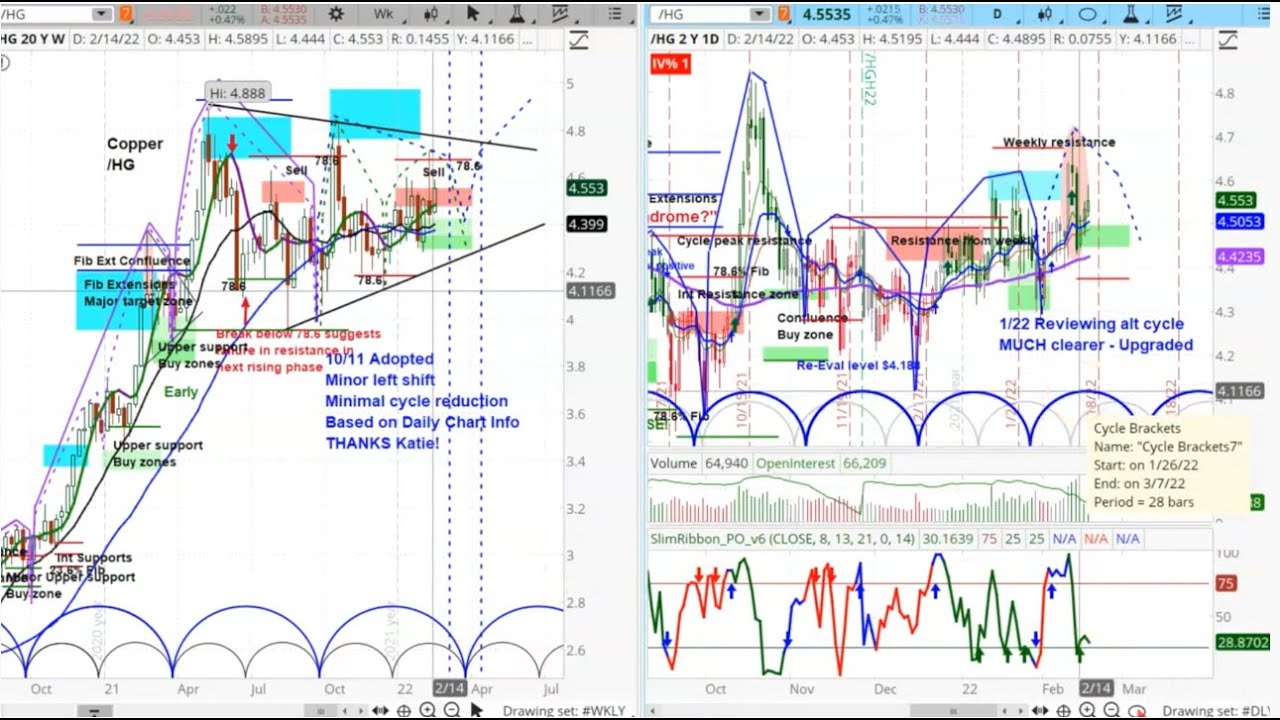Click right chart crosshair icon at bottom
Screen dimensions: 1280x720
click(x=1064, y=710)
